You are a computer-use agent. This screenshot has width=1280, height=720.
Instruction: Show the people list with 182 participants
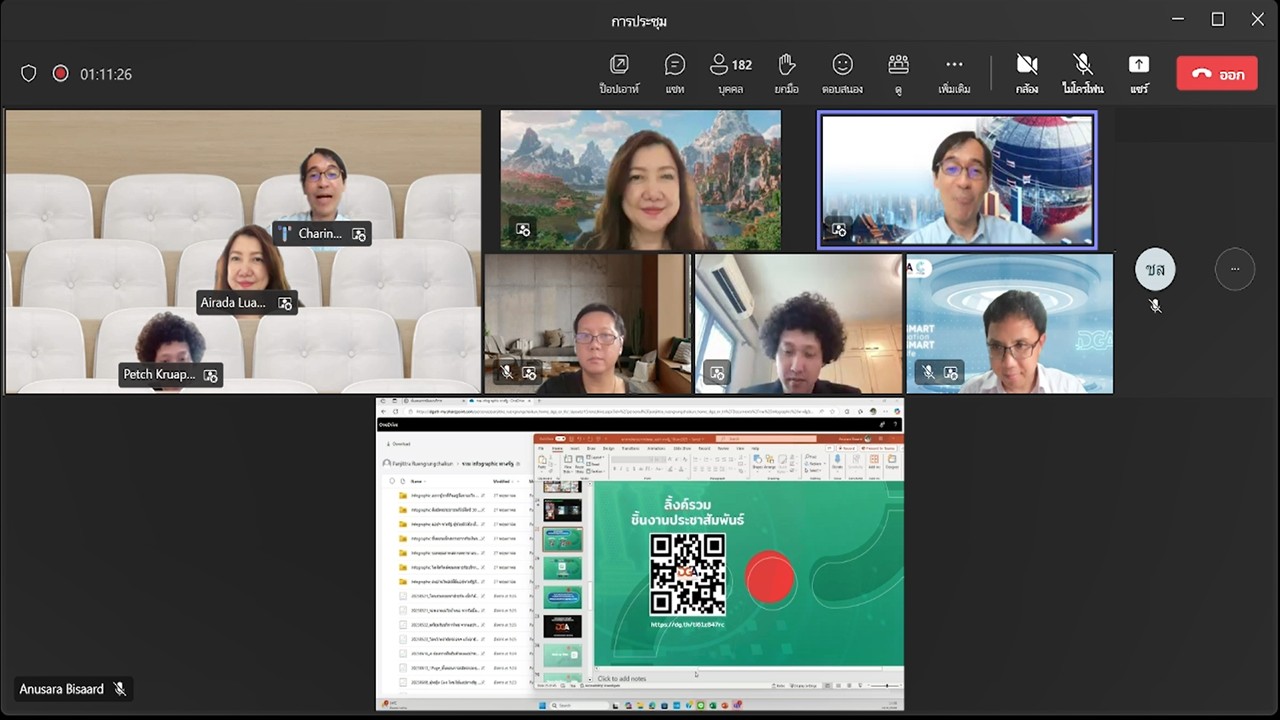tap(730, 74)
